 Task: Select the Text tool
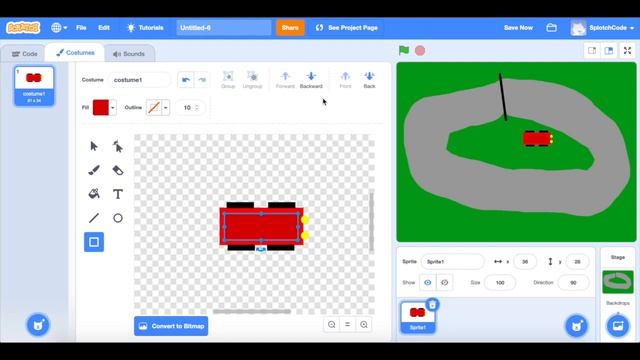coord(118,194)
